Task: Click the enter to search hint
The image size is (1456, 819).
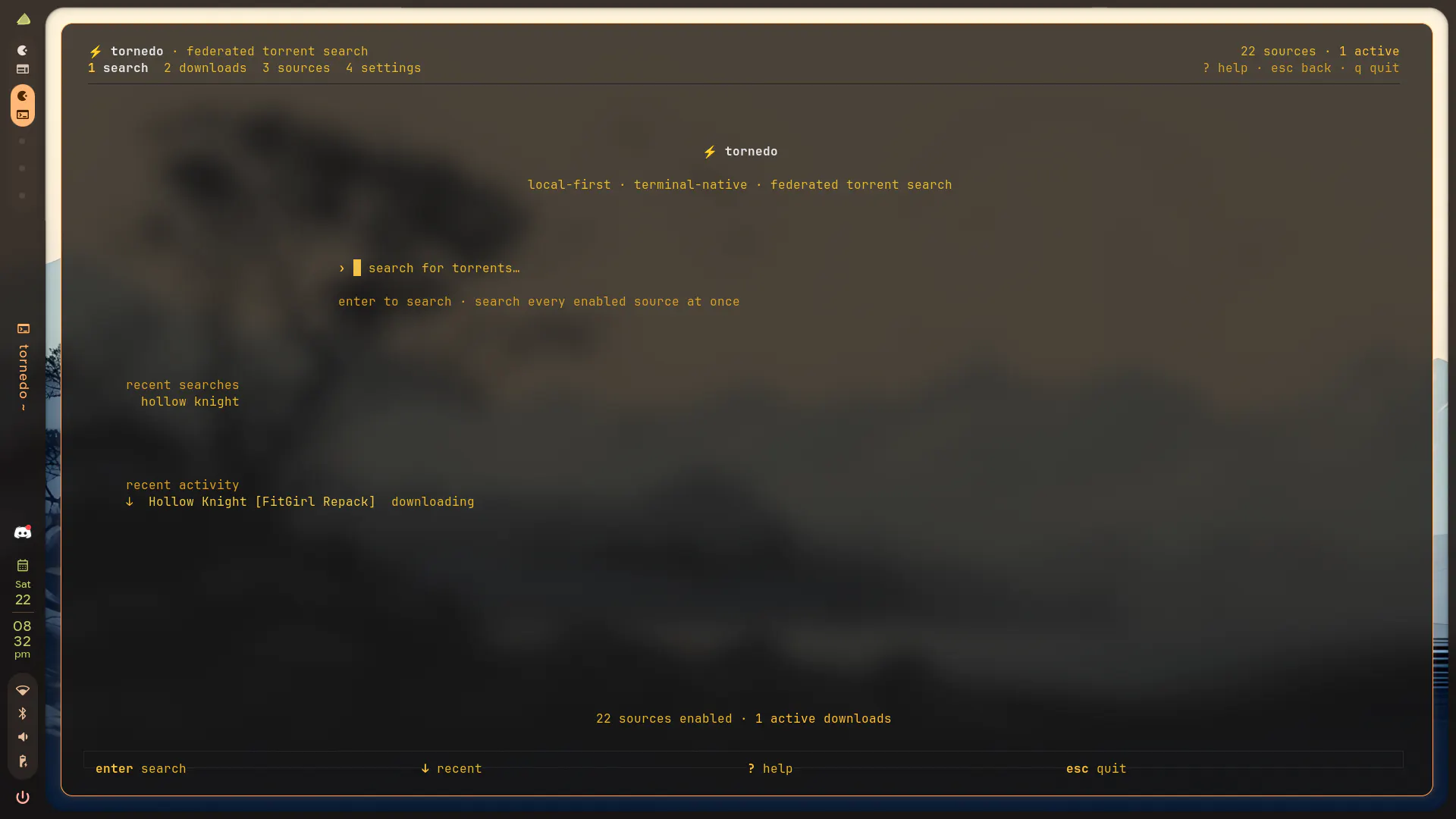Action: [x=395, y=302]
